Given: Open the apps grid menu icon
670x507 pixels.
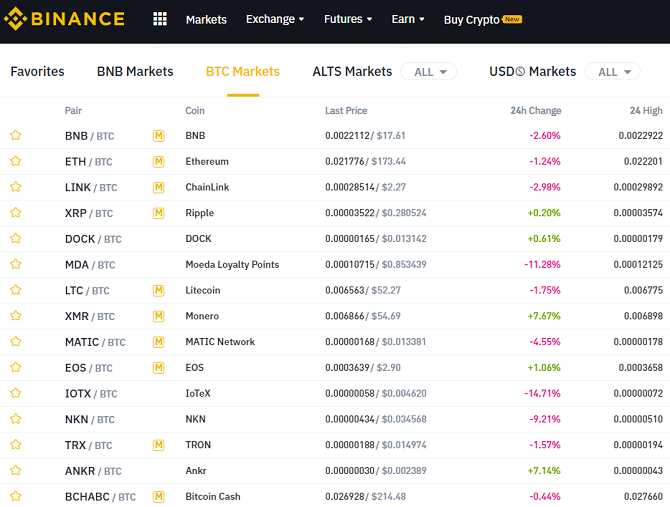Looking at the screenshot, I should tap(160, 19).
